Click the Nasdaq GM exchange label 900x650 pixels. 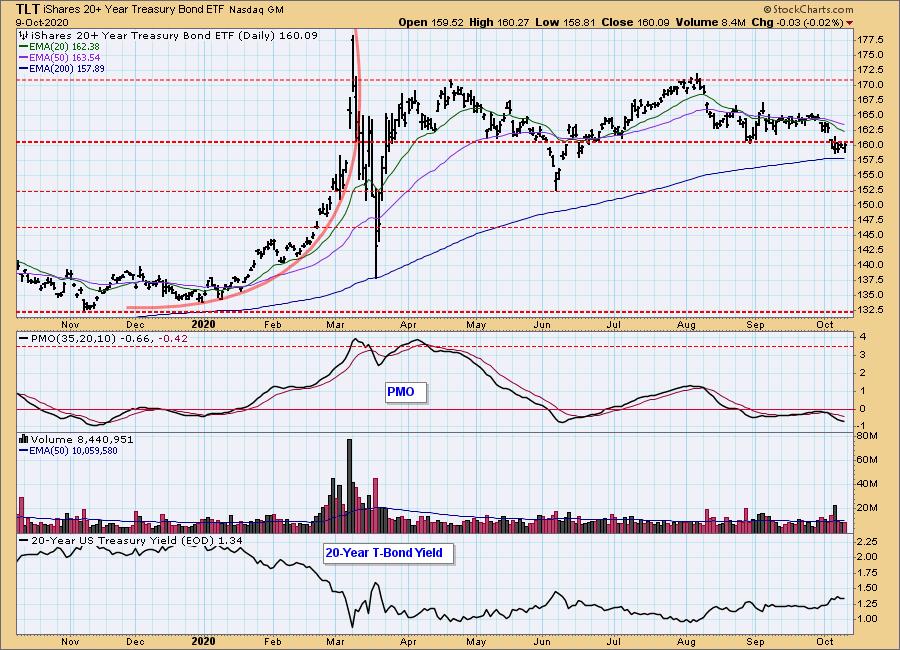(256, 10)
